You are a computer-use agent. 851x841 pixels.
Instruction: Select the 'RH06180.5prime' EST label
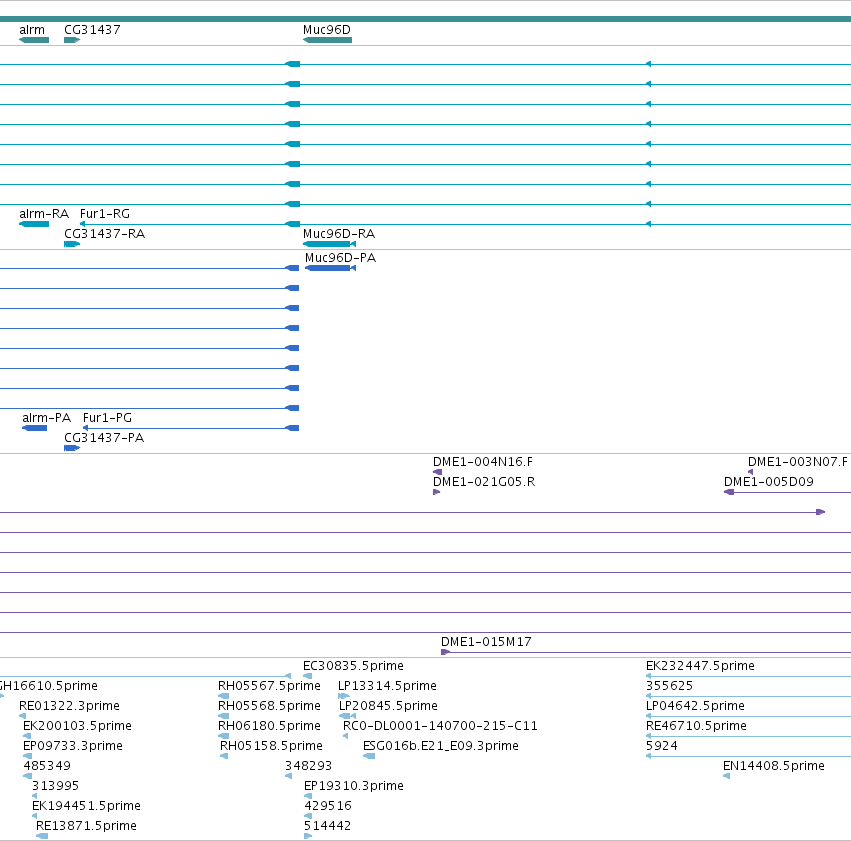pos(269,726)
